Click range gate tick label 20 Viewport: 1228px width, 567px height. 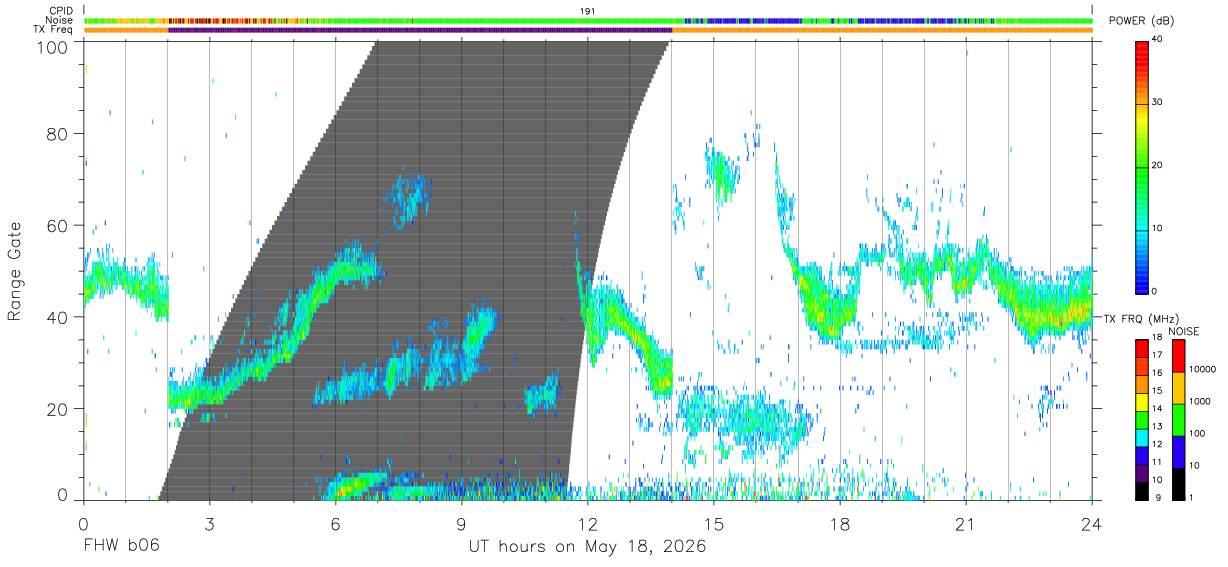click(59, 409)
